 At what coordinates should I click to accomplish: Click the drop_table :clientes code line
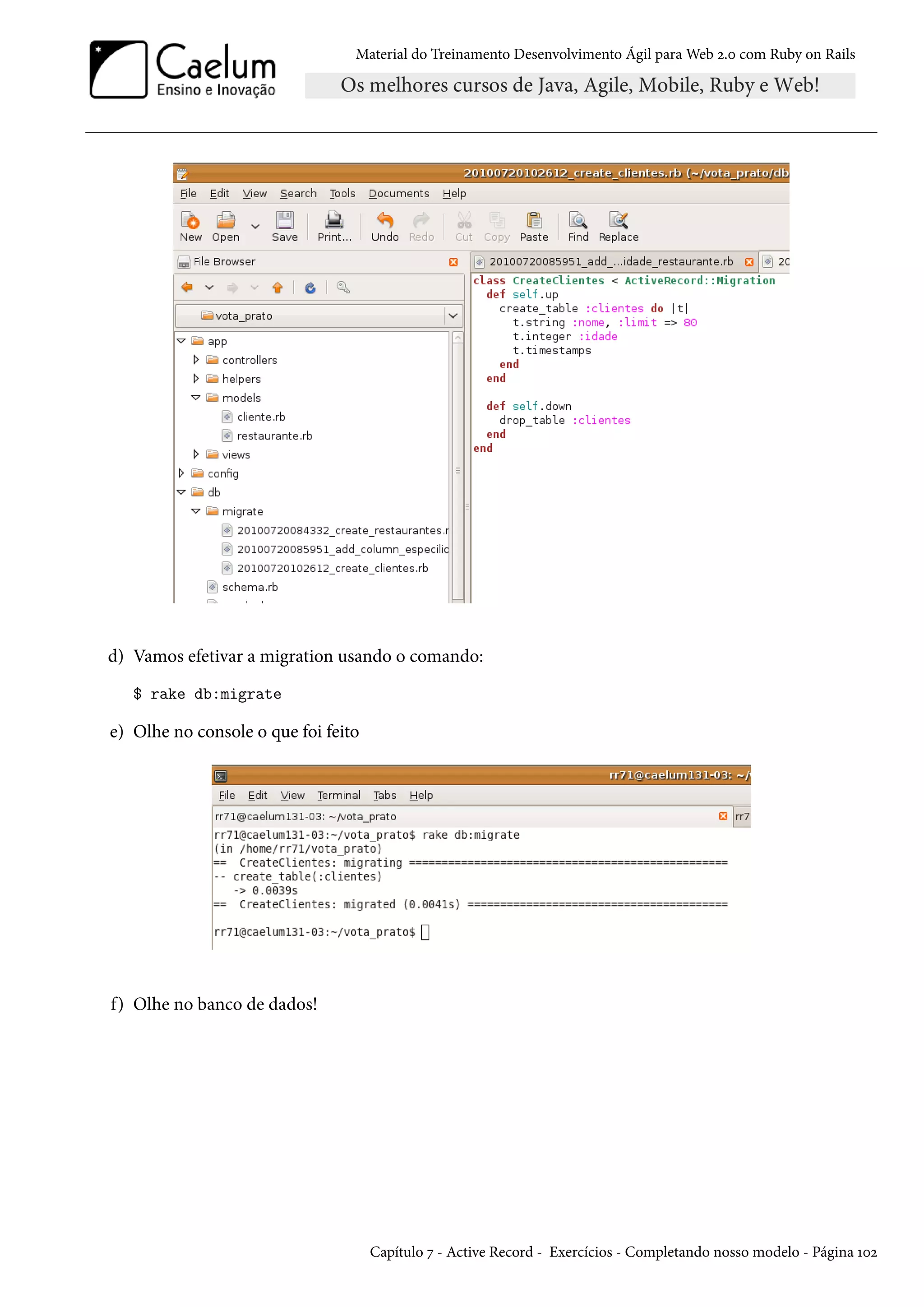coord(565,420)
